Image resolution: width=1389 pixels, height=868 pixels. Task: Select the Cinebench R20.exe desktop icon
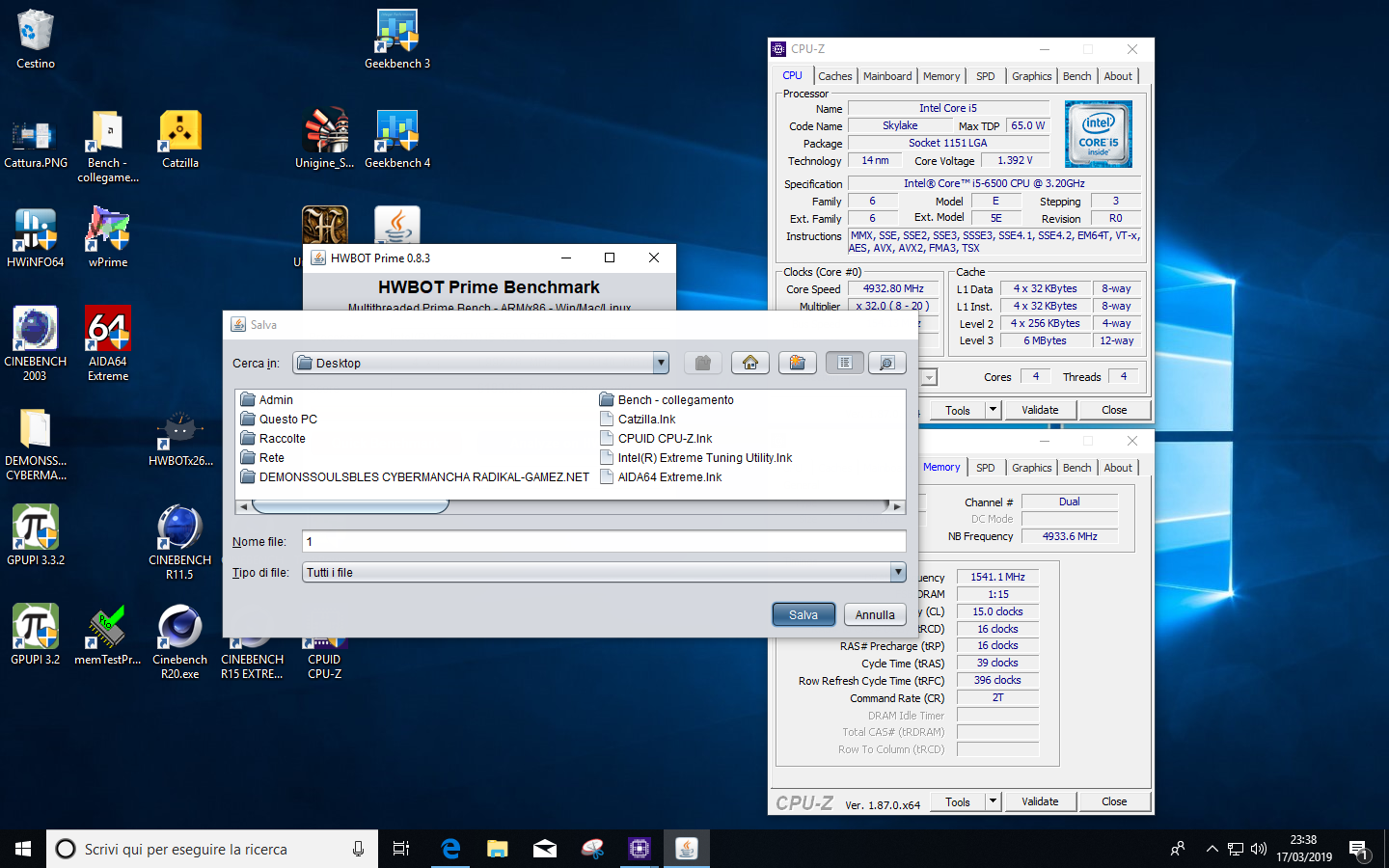click(180, 641)
